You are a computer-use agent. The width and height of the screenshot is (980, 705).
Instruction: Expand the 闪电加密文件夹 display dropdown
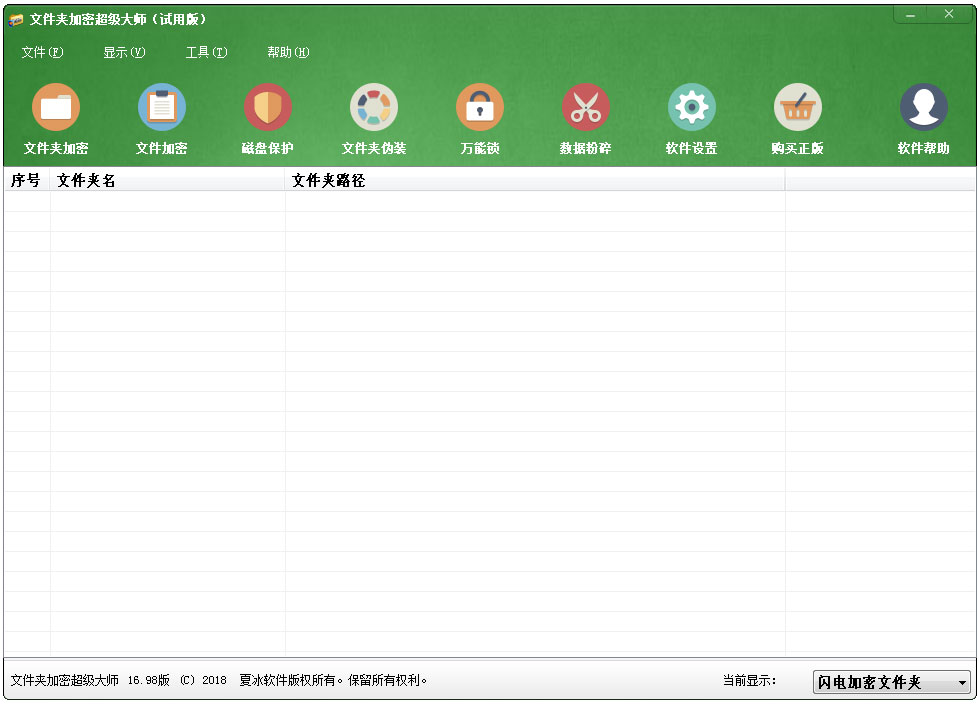coord(962,683)
